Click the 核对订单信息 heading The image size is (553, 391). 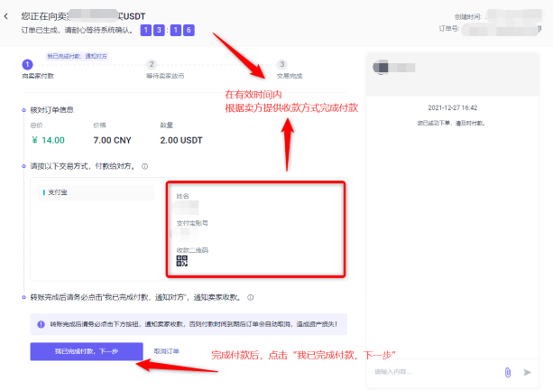pyautogui.click(x=52, y=110)
